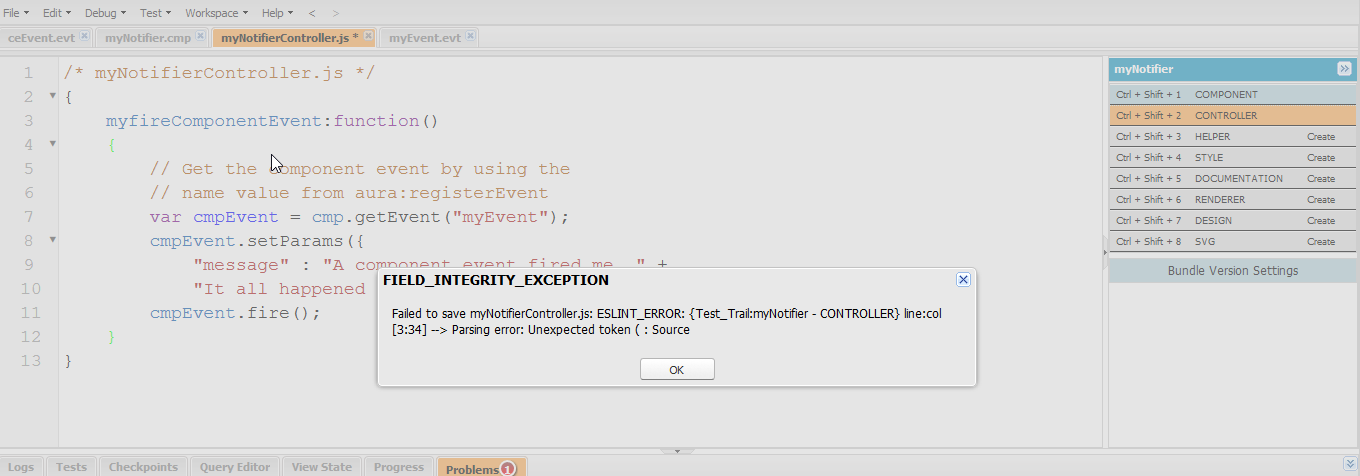Click OK in the error dialog
1360x476 pixels.
pyautogui.click(x=677, y=369)
